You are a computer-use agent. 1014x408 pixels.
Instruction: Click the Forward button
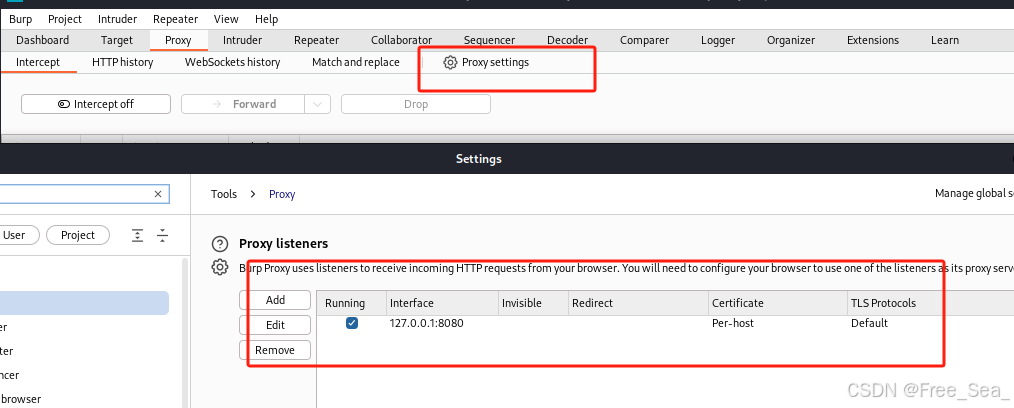[243, 104]
